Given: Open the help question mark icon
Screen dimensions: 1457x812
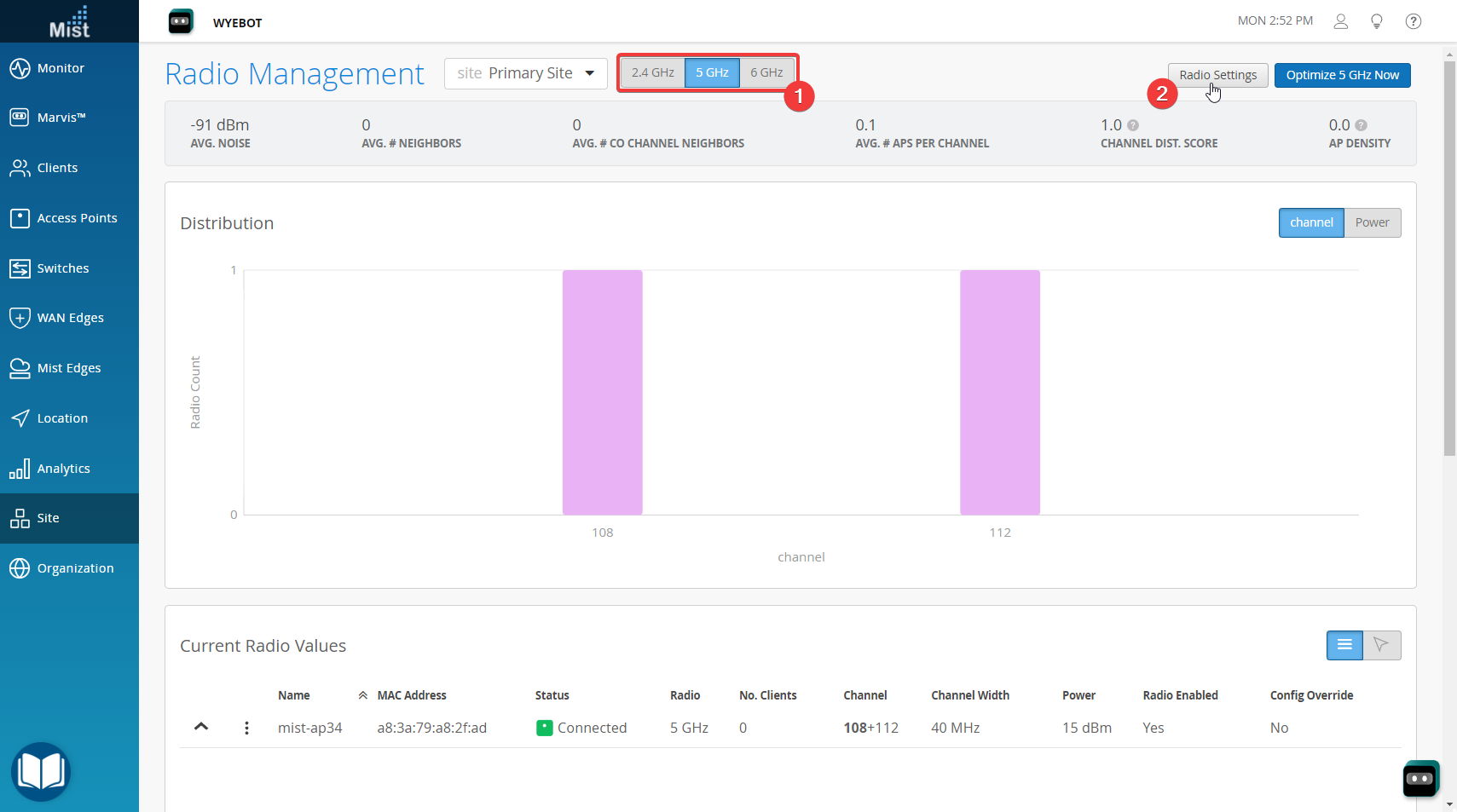Looking at the screenshot, I should pyautogui.click(x=1414, y=21).
